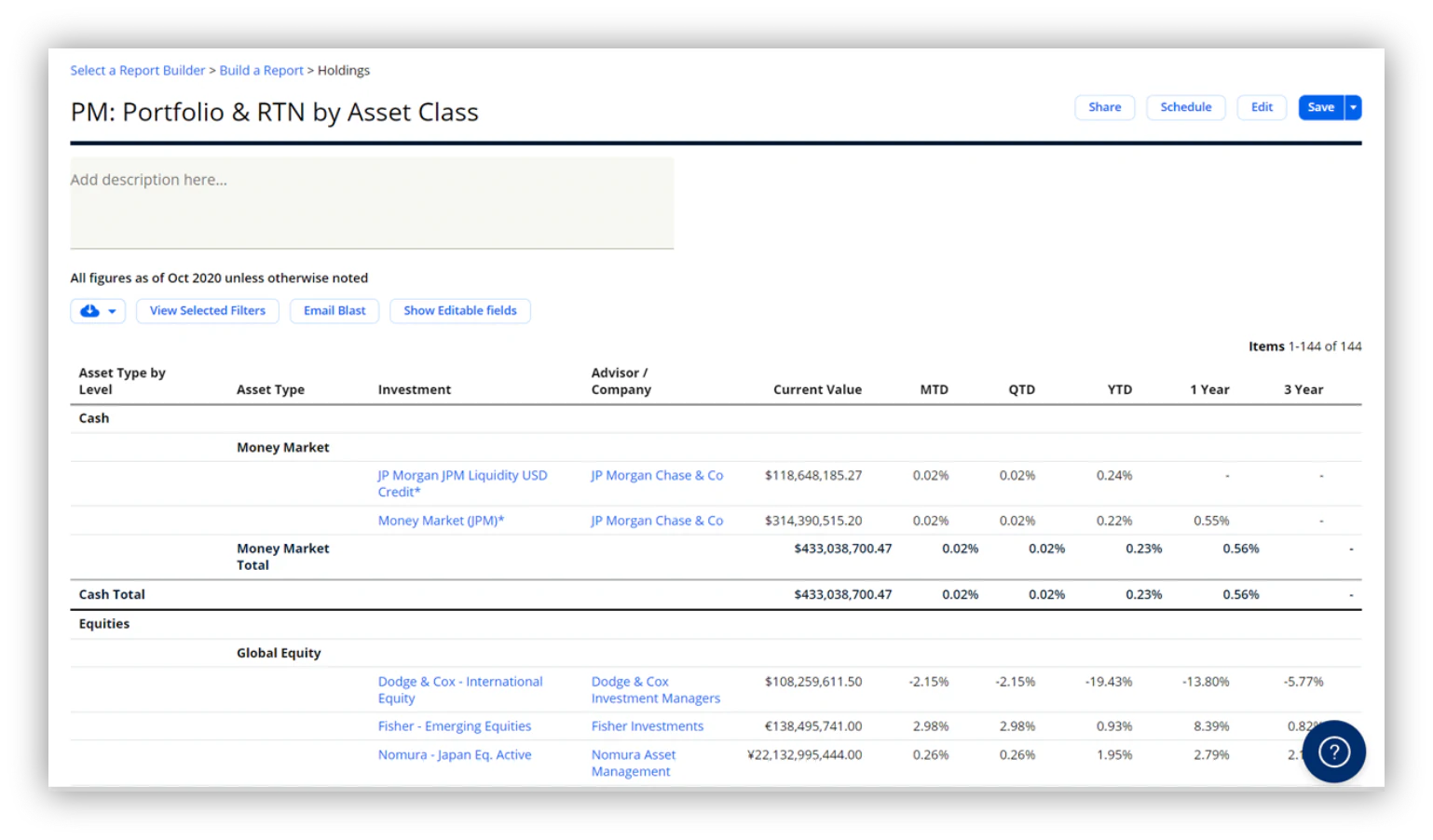Share this report
This screenshot has height=840, width=1433.
point(1104,108)
